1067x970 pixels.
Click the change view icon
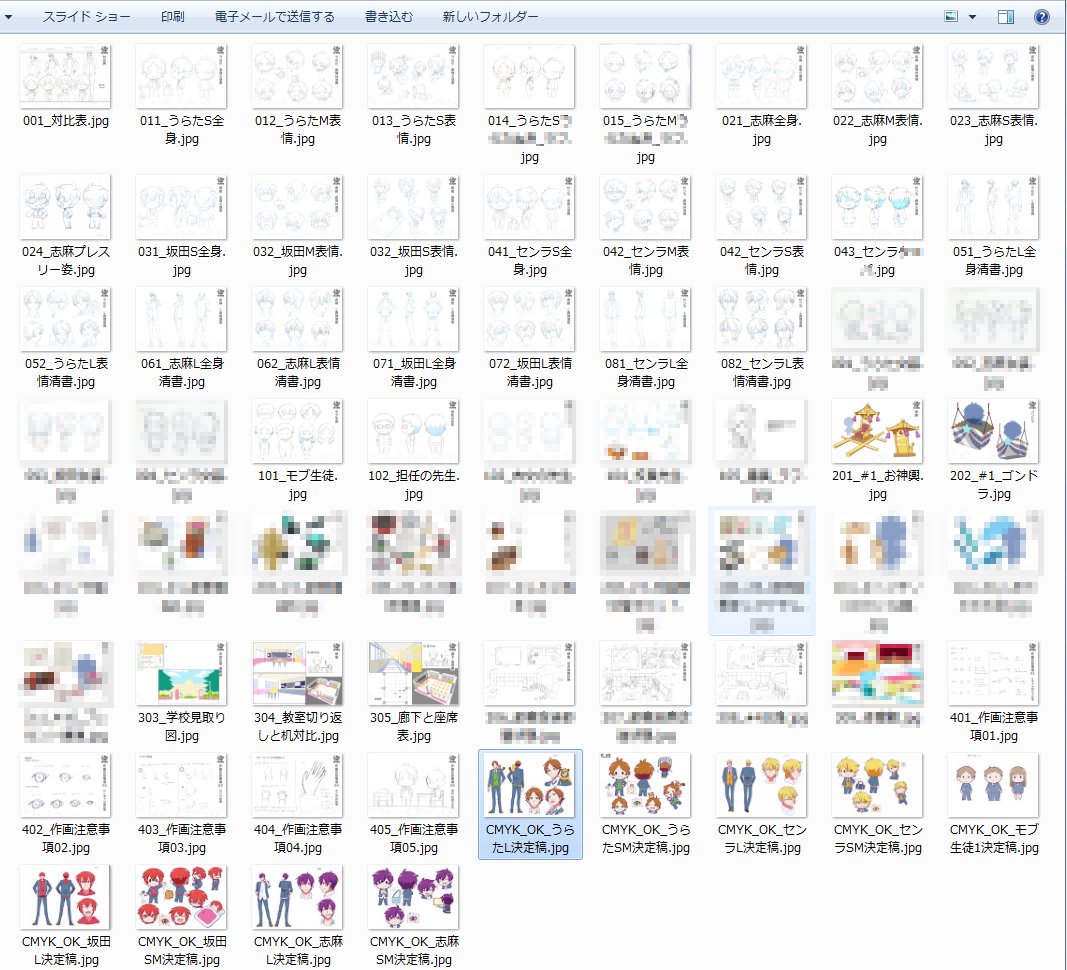(x=951, y=16)
